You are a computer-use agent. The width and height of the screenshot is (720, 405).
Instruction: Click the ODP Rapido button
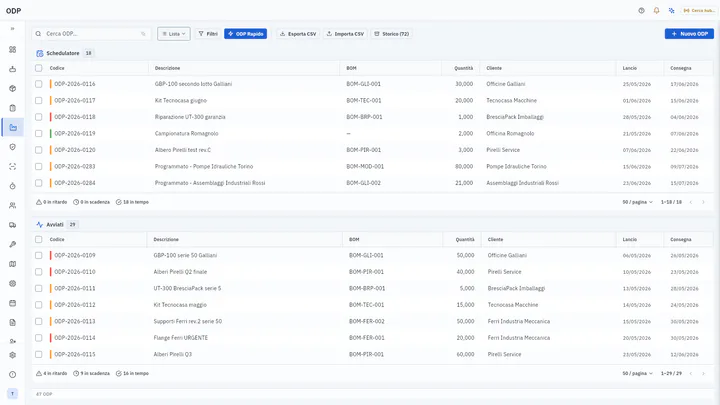tap(246, 34)
